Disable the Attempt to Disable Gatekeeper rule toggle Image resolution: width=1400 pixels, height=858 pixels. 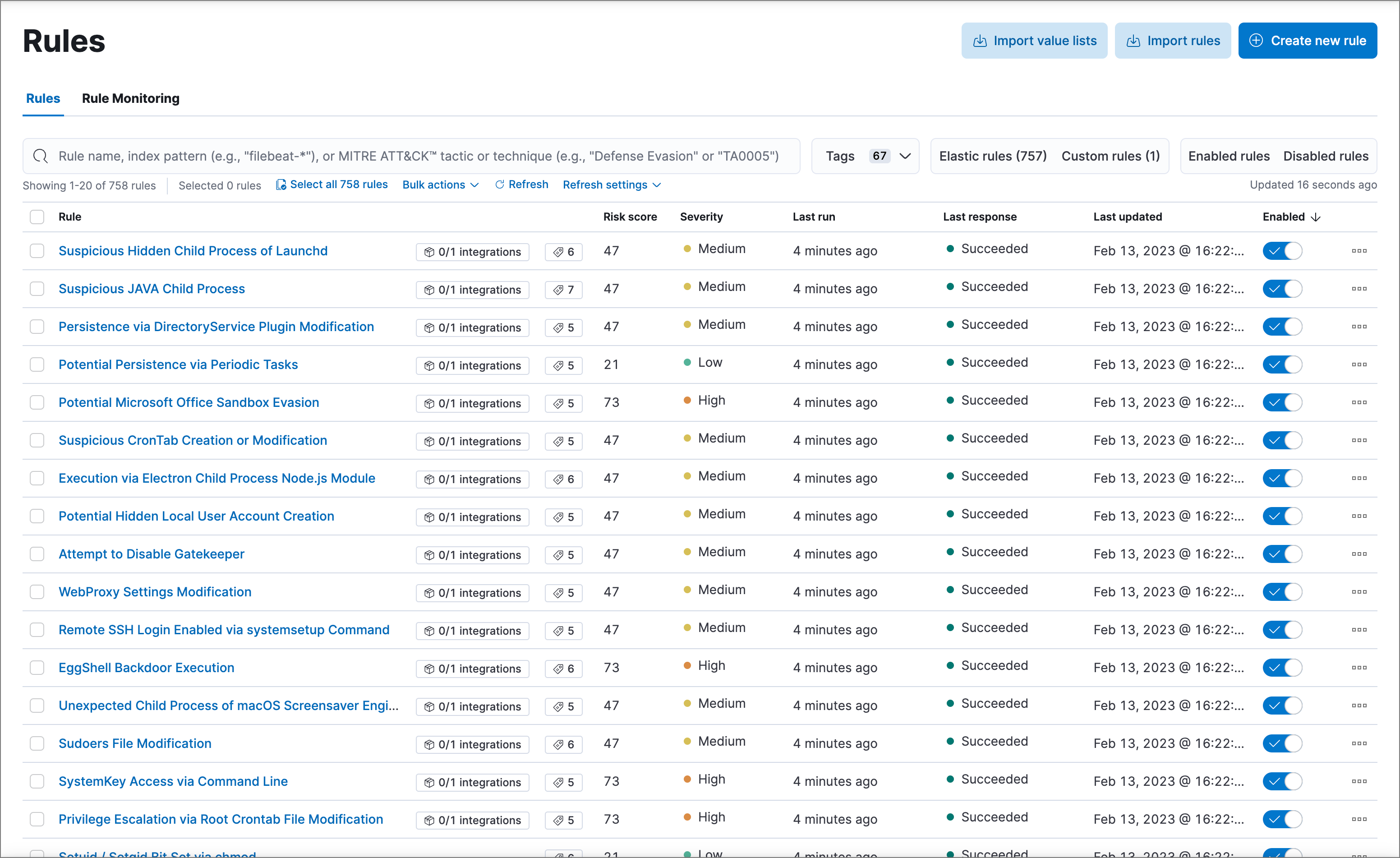1282,554
